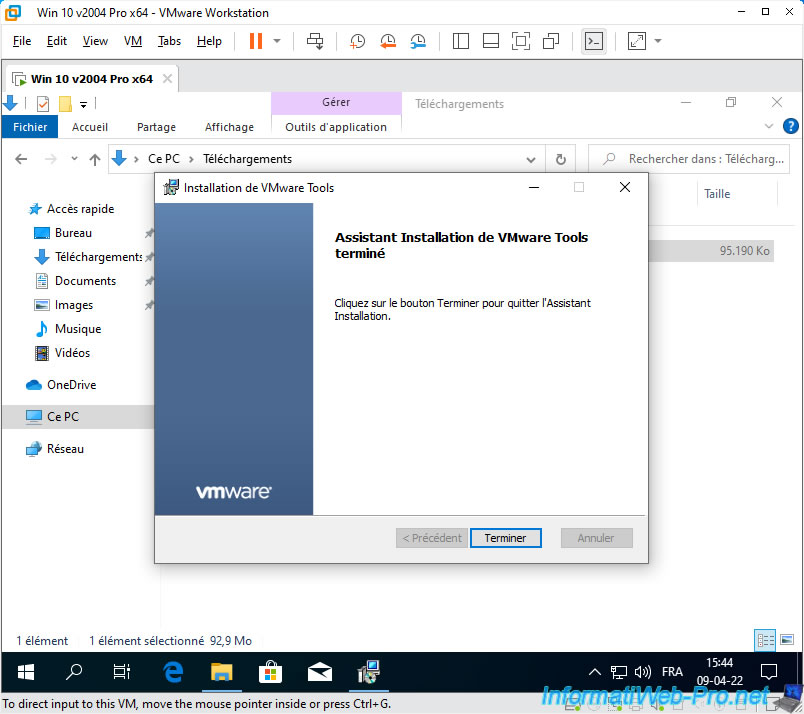Open the Accueil ribbon tab
The image size is (804, 714).
point(90,127)
